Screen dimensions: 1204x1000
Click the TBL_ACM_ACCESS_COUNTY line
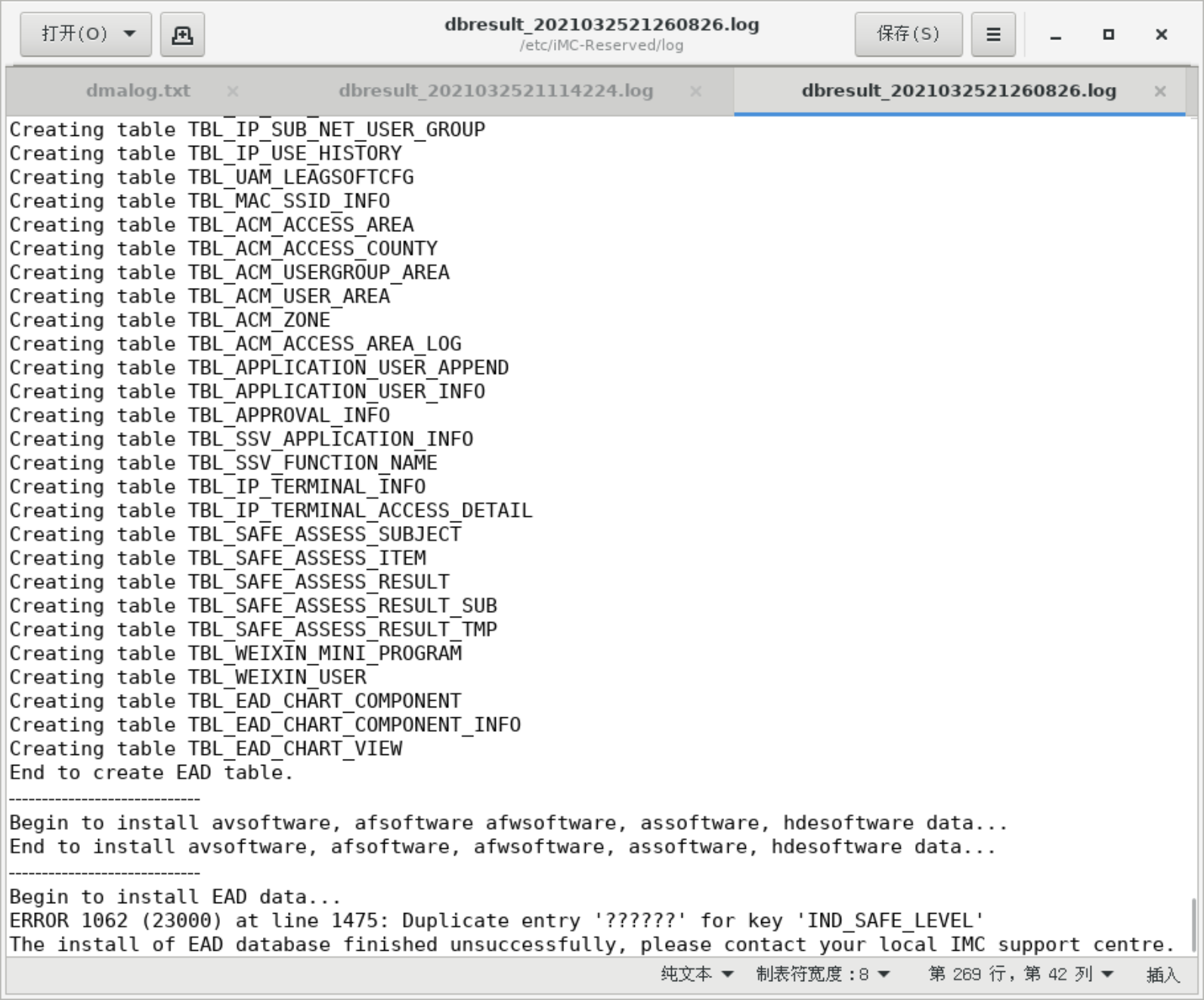[224, 249]
